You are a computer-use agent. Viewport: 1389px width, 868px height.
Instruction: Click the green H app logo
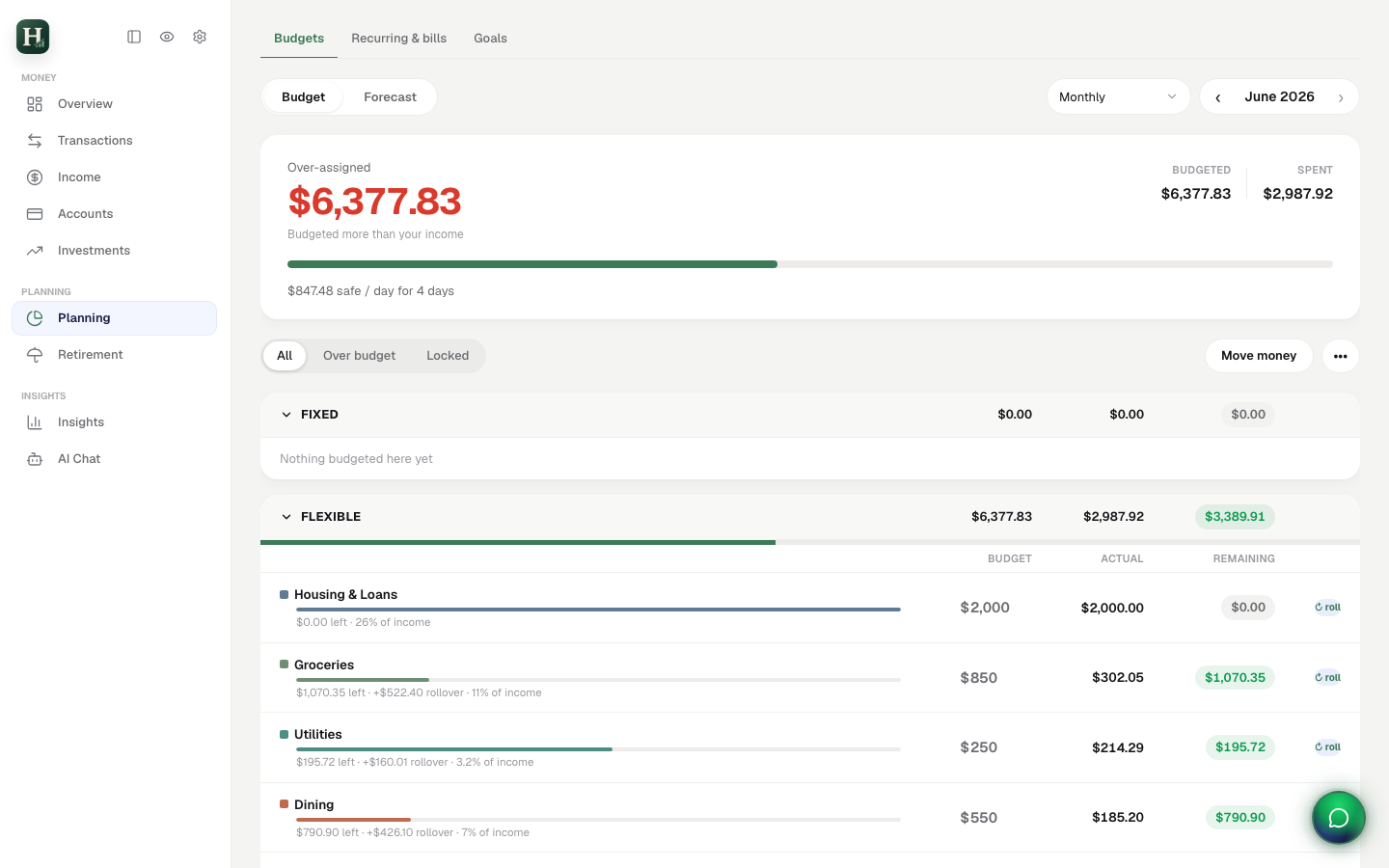coord(33,37)
